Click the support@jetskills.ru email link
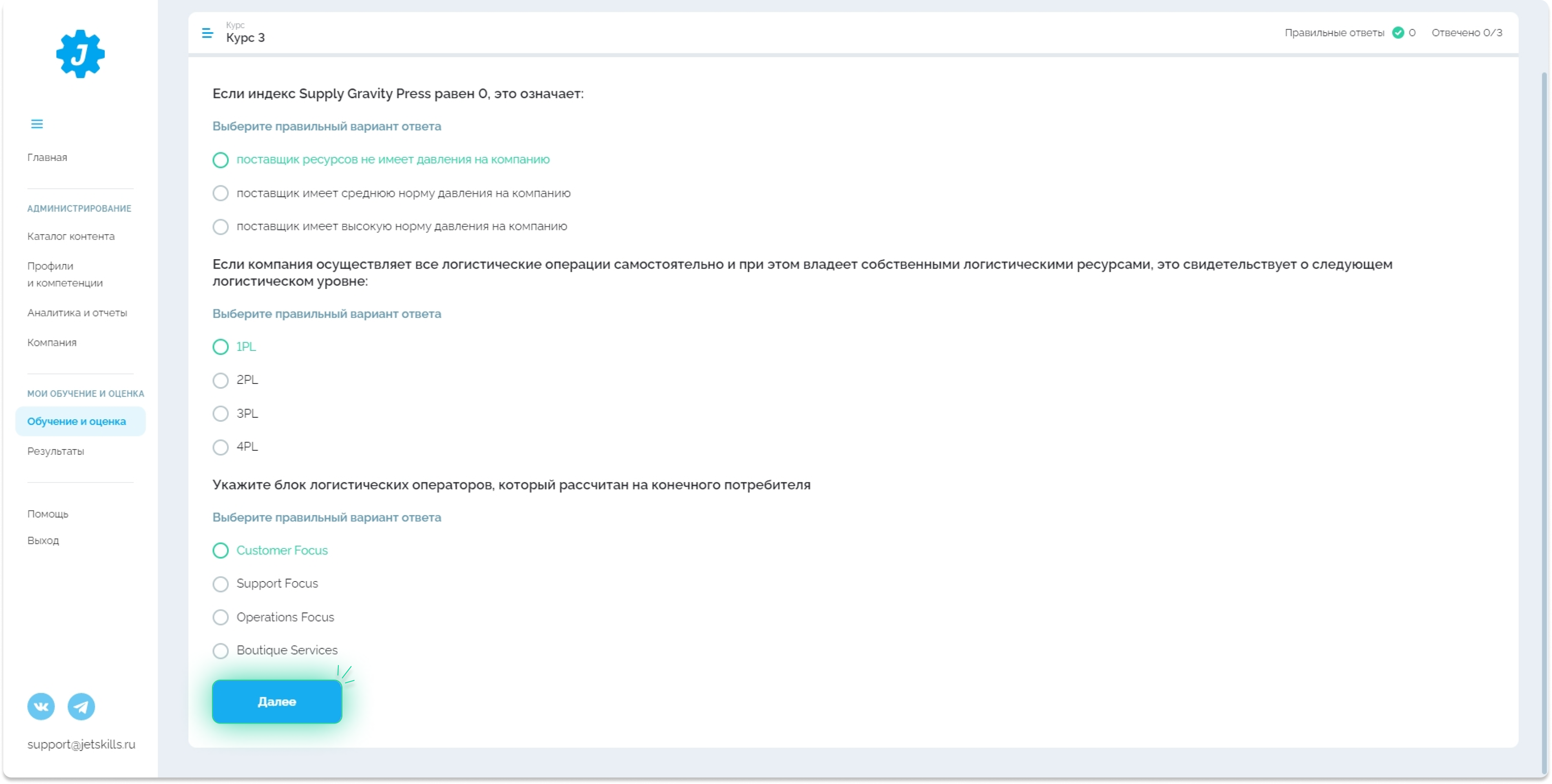Viewport: 1552px width, 784px height. (x=82, y=744)
